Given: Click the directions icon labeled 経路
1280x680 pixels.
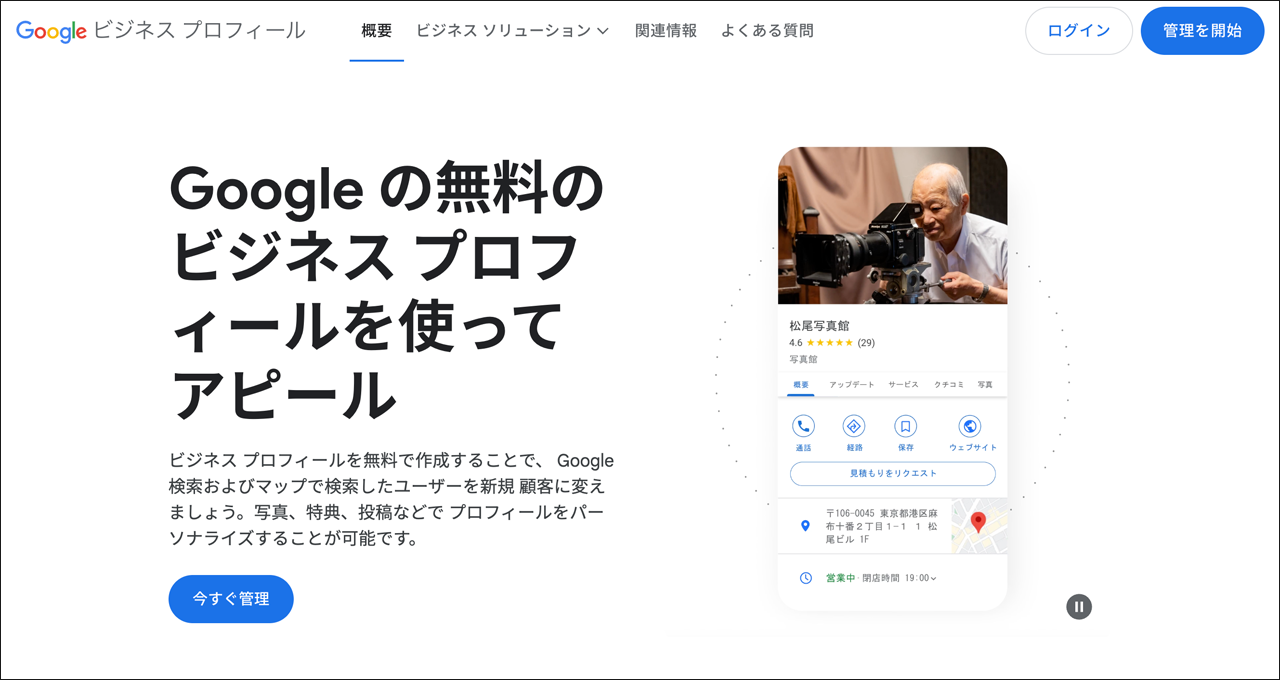Looking at the screenshot, I should tap(853, 426).
